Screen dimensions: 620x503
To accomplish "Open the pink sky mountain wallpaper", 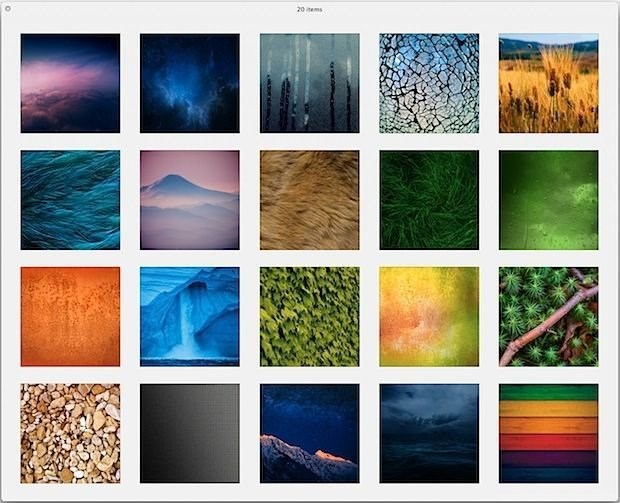I will (190, 200).
